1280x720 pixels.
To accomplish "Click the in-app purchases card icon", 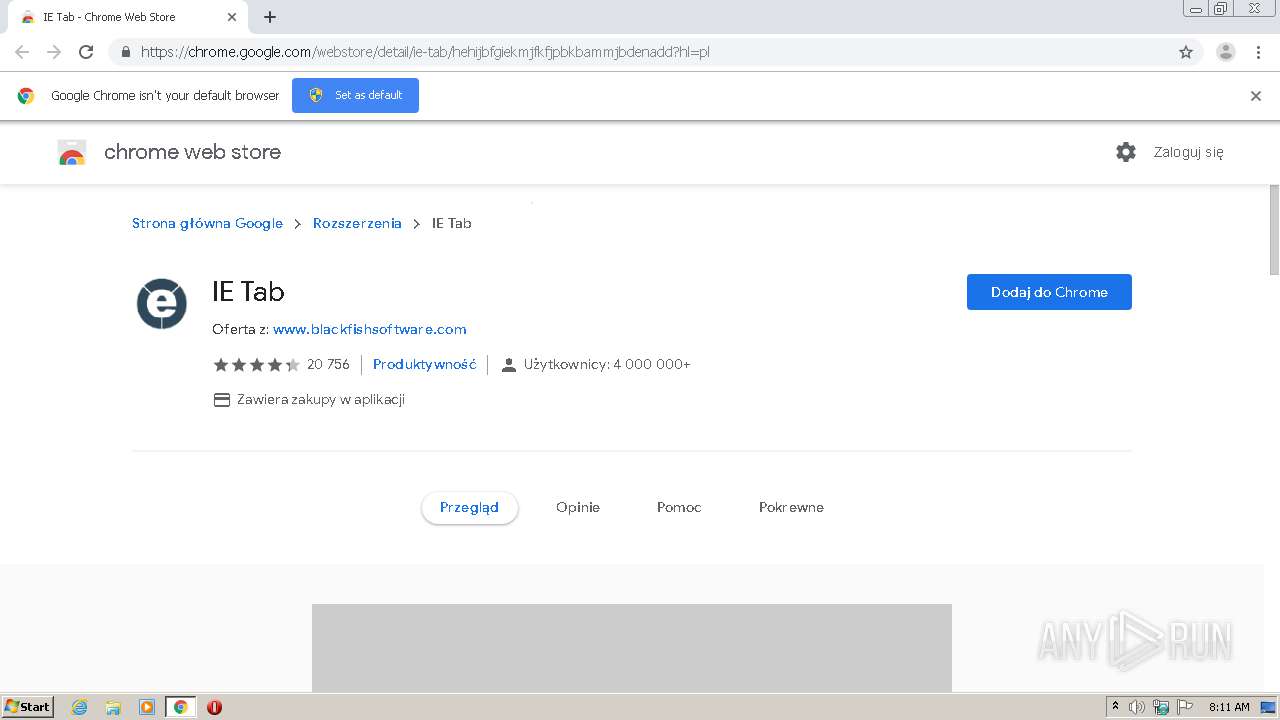I will click(x=222, y=400).
